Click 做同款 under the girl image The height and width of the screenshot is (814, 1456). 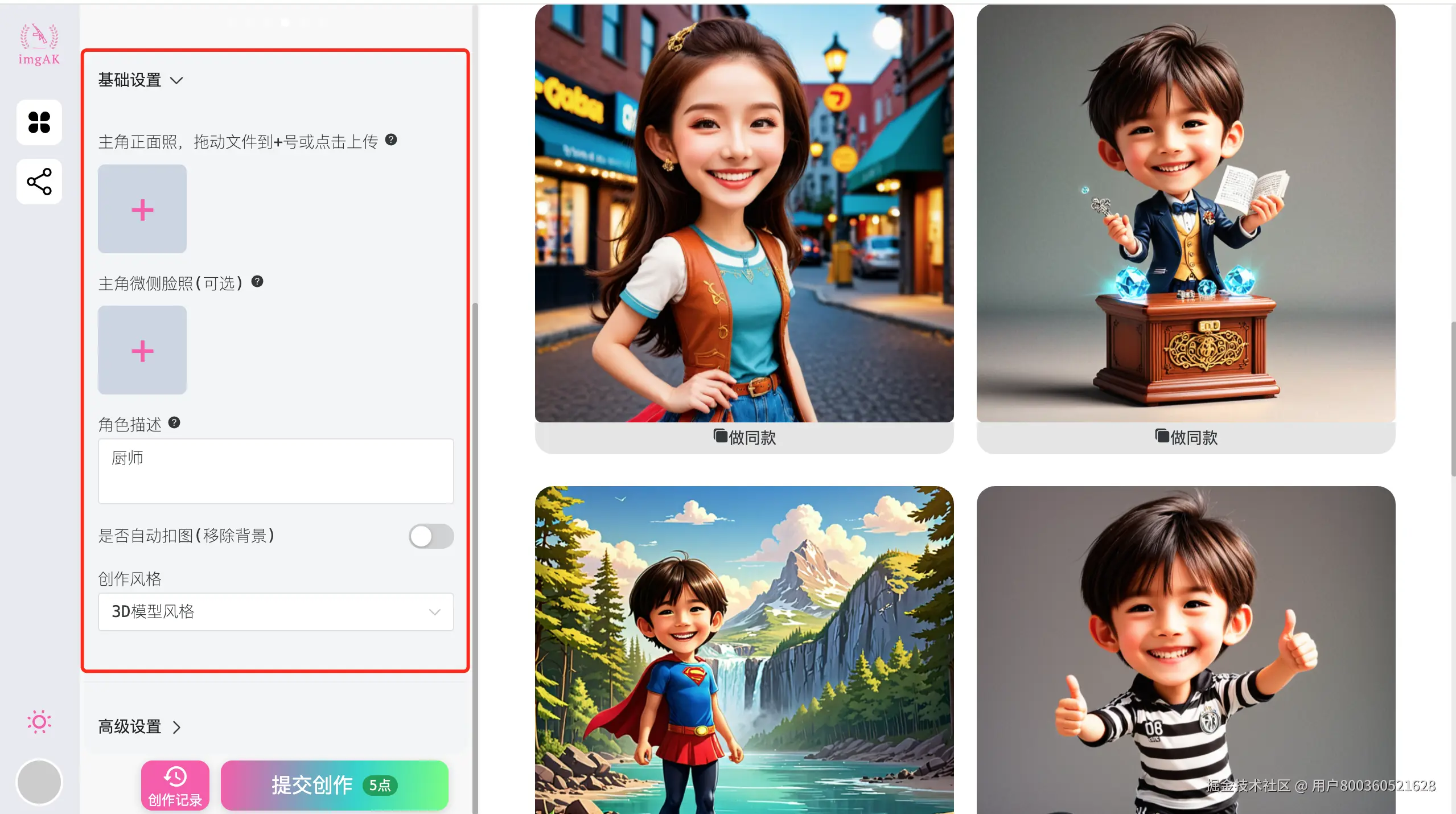(744, 437)
